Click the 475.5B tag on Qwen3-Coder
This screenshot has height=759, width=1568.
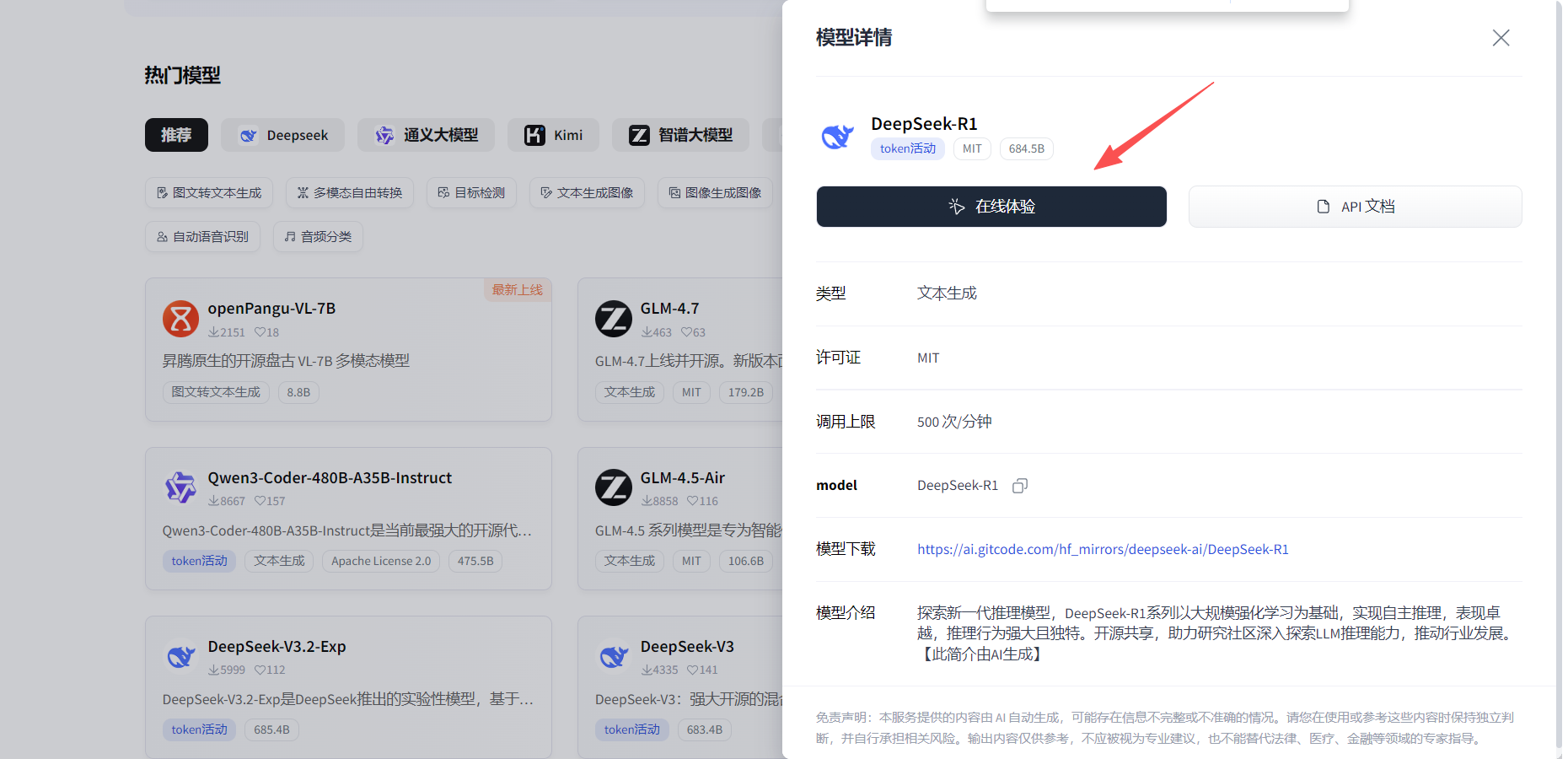tap(475, 561)
